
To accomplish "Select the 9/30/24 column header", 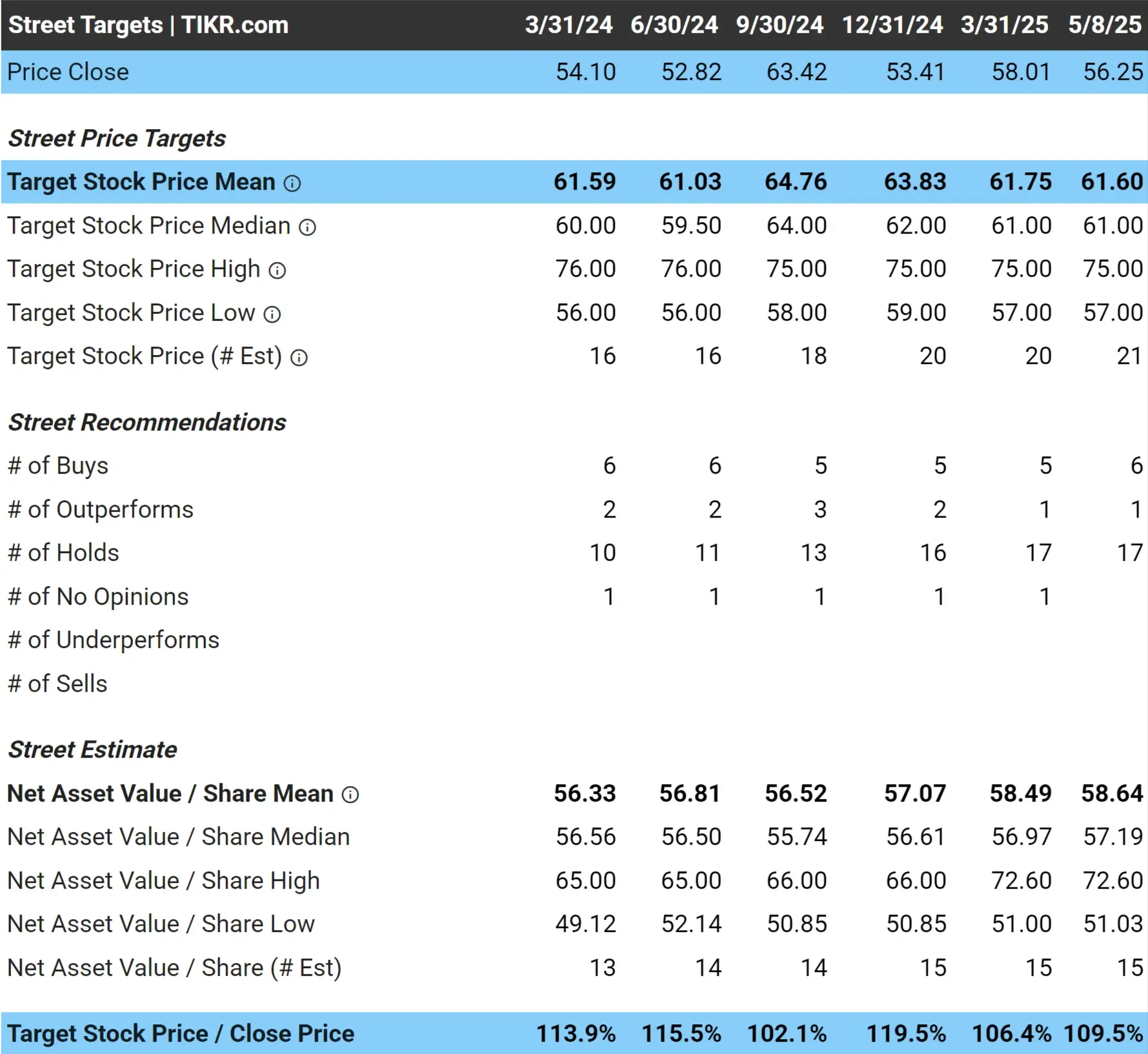I will pos(780,25).
